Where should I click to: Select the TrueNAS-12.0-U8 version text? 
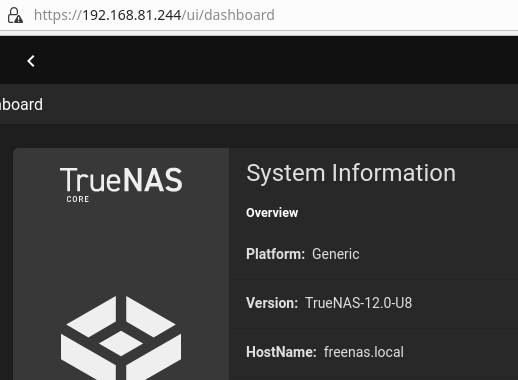click(x=359, y=303)
